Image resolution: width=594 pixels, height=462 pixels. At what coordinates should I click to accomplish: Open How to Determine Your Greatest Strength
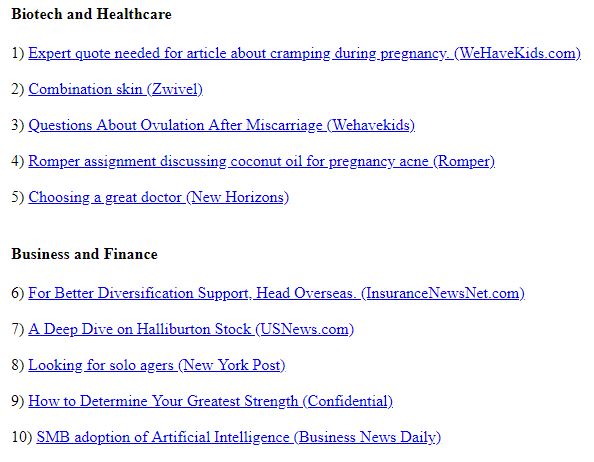tap(210, 401)
